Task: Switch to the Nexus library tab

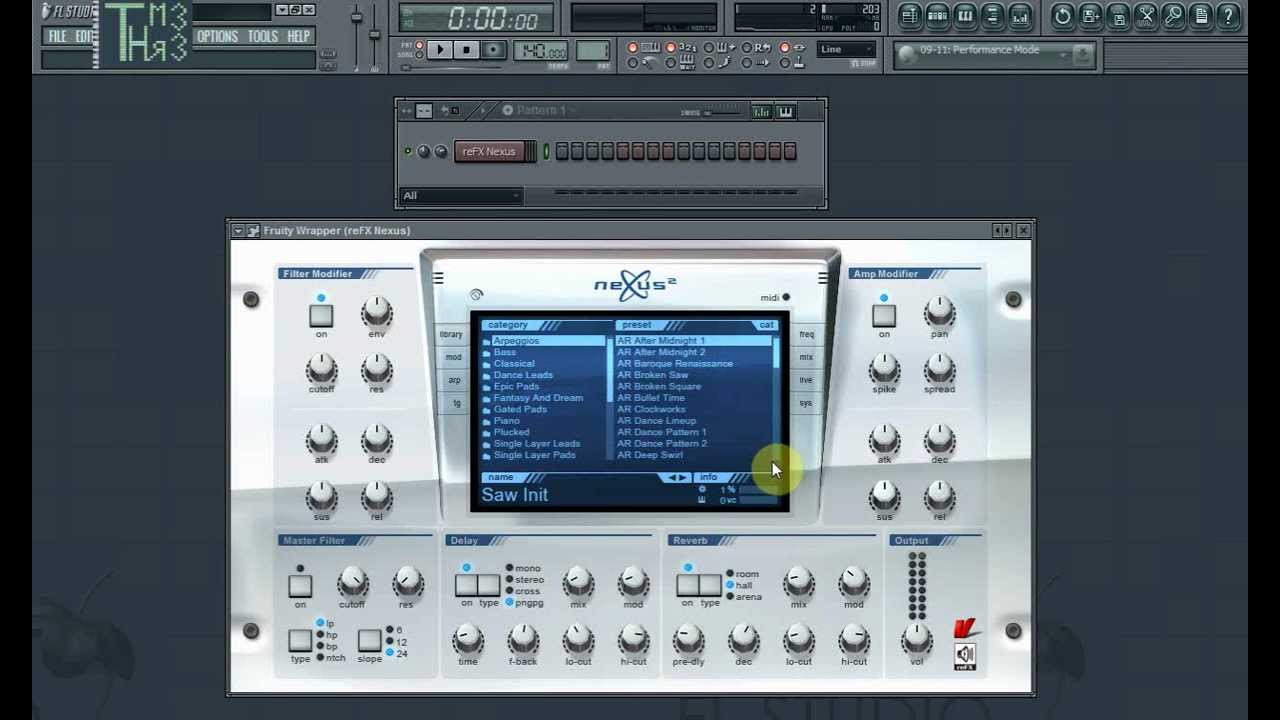Action: pos(451,335)
